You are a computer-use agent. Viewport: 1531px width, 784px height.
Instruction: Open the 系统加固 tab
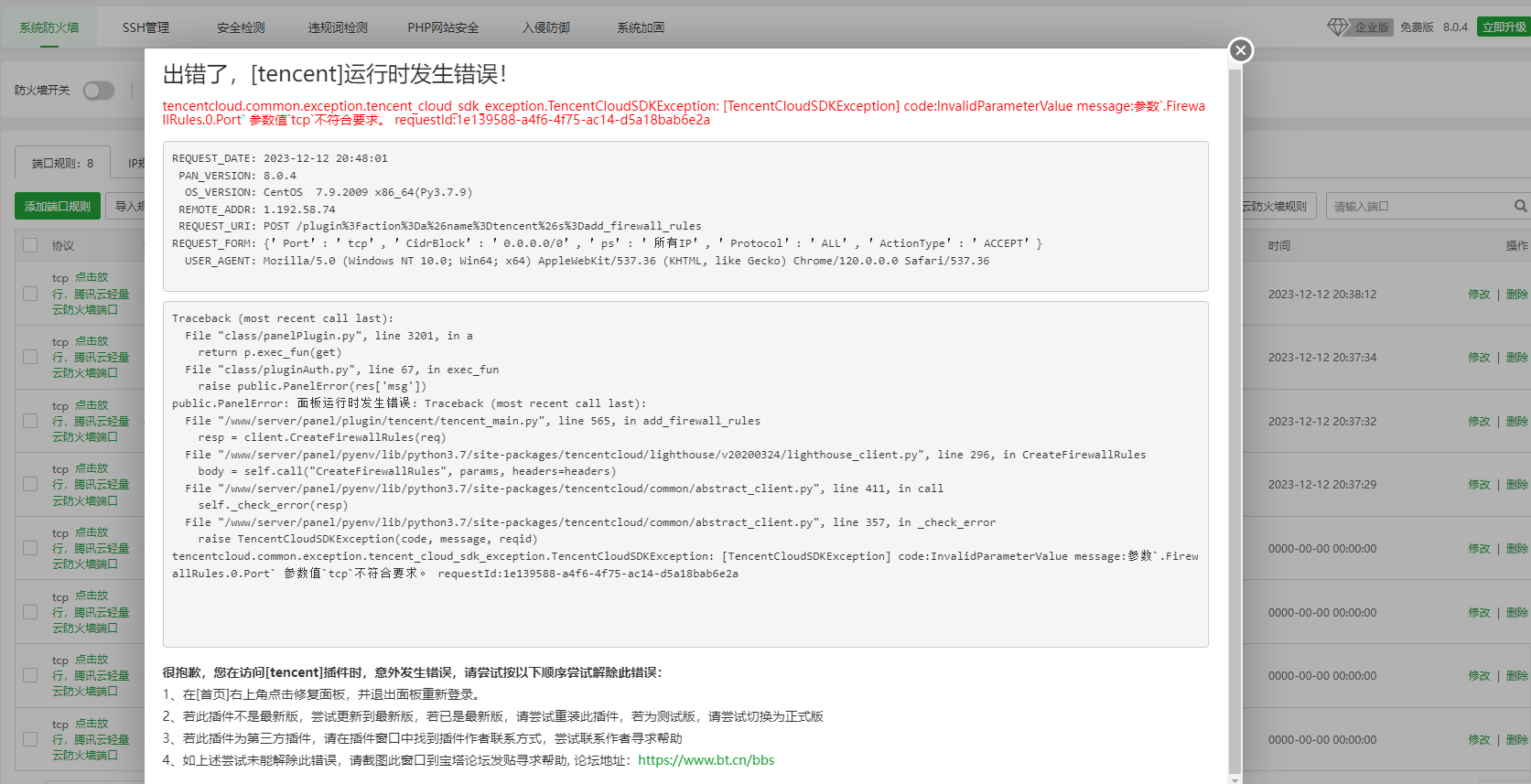[641, 27]
